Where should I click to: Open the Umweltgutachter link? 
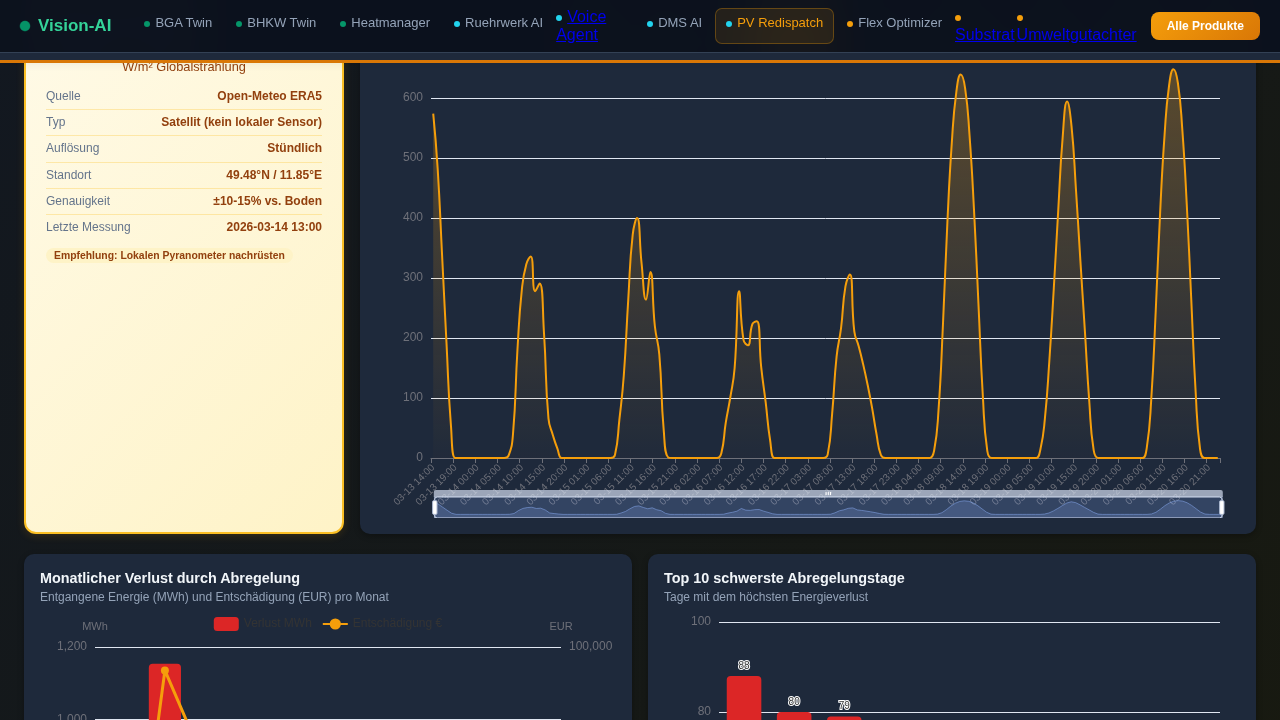pos(1076,35)
